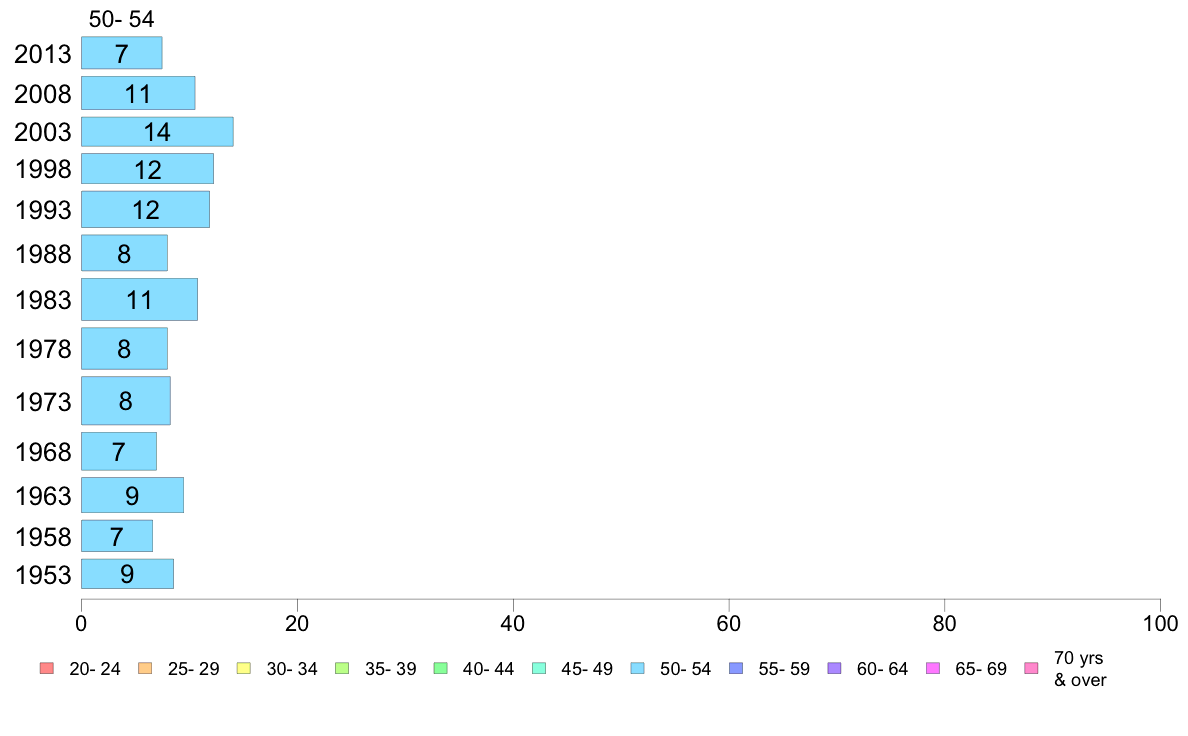This screenshot has width=1188, height=736.
Task: Click the 20-24 legend color swatch
Action: tap(47, 669)
